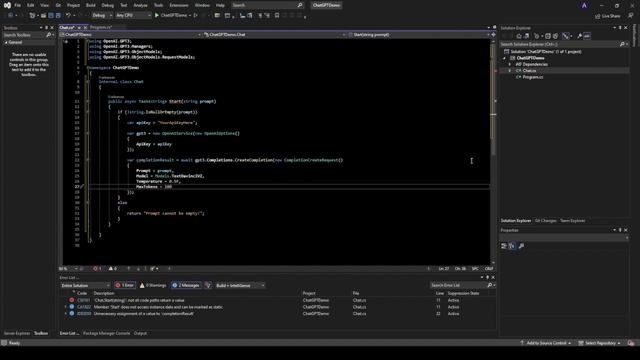Open the Debug configuration dropdown
The width and height of the screenshot is (640, 360).
coord(102,15)
